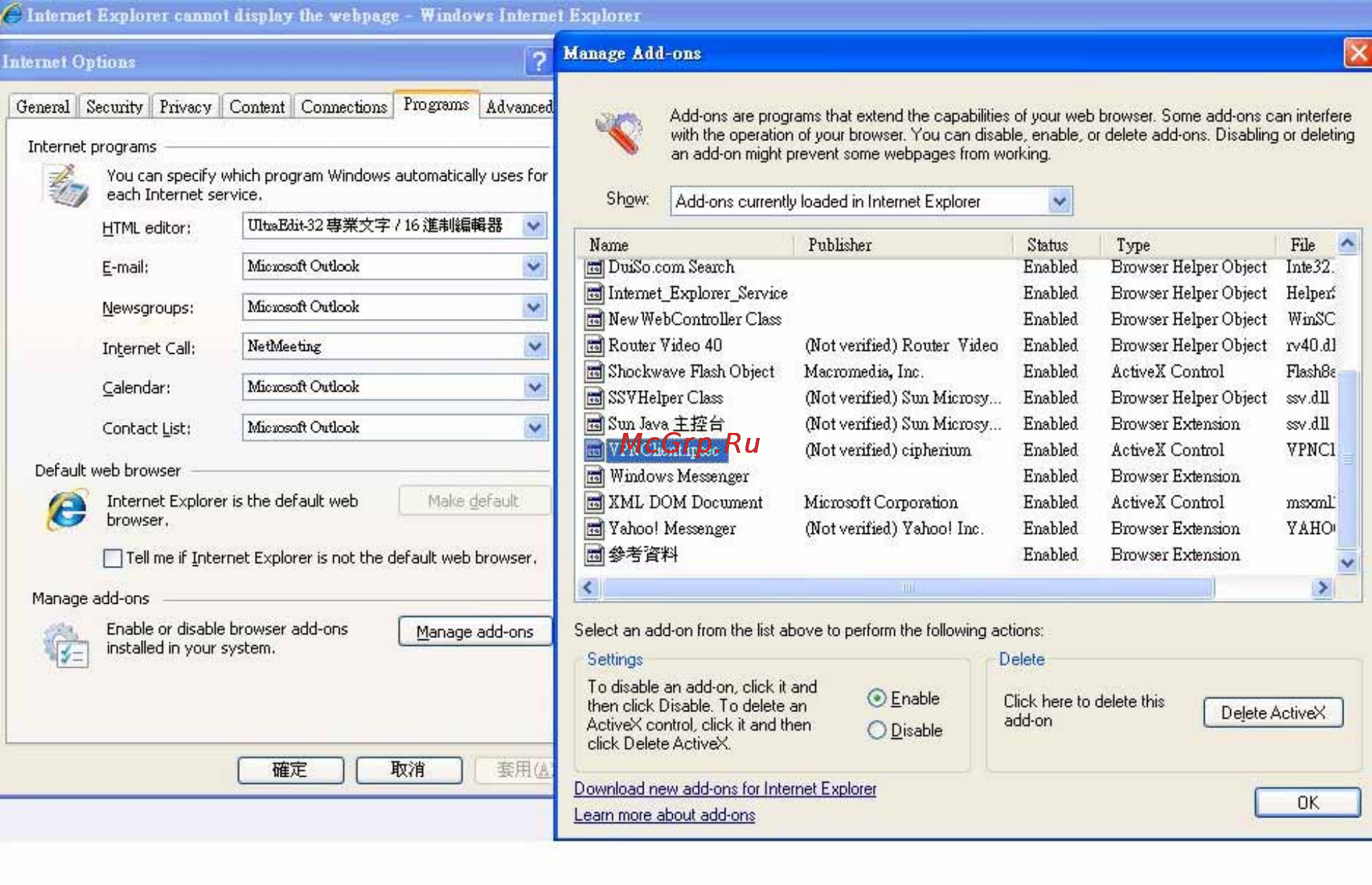Select the Disable radio button
Screen dimensions: 1372x885
(x=877, y=730)
